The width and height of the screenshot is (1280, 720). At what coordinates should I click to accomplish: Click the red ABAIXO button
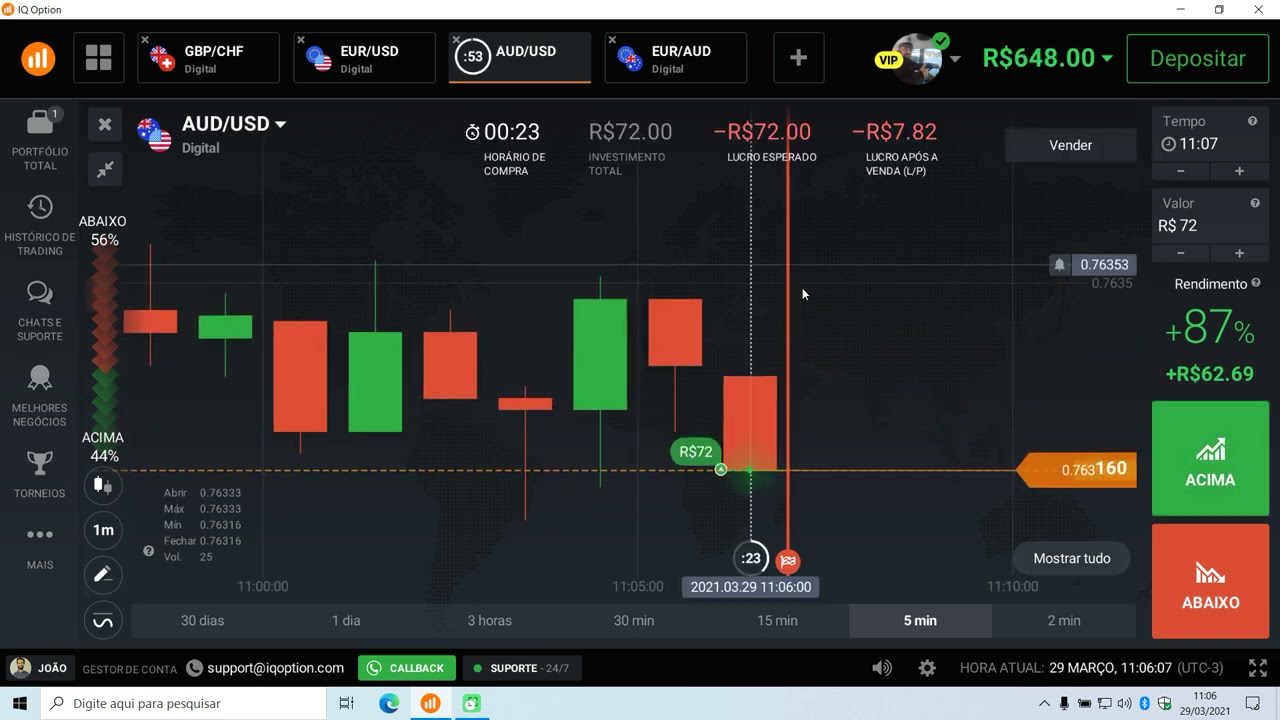1210,582
